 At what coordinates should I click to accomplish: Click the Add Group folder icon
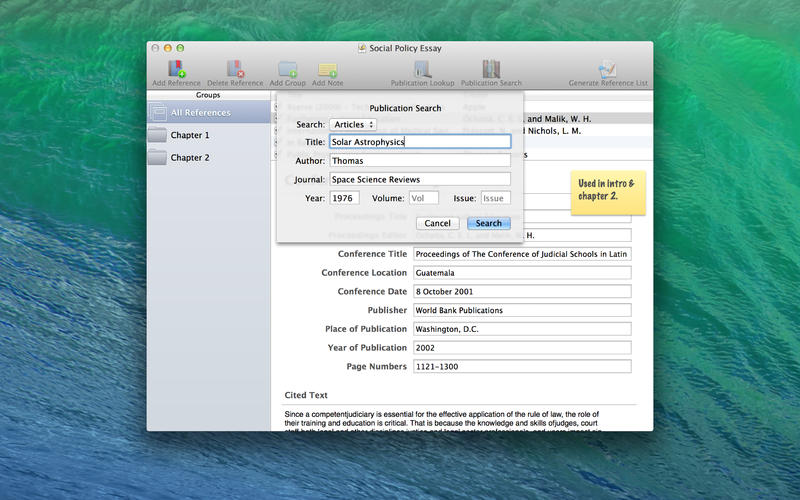pyautogui.click(x=287, y=69)
